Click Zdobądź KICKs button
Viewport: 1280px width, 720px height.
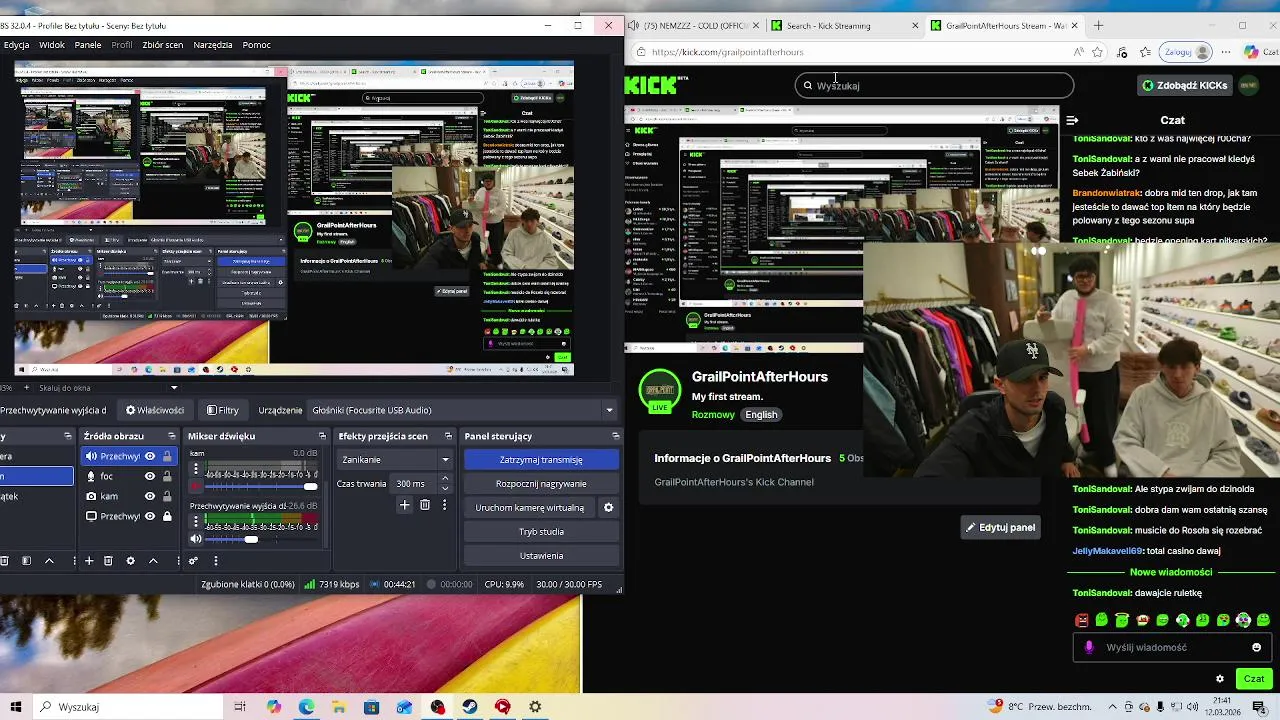pyautogui.click(x=1185, y=86)
